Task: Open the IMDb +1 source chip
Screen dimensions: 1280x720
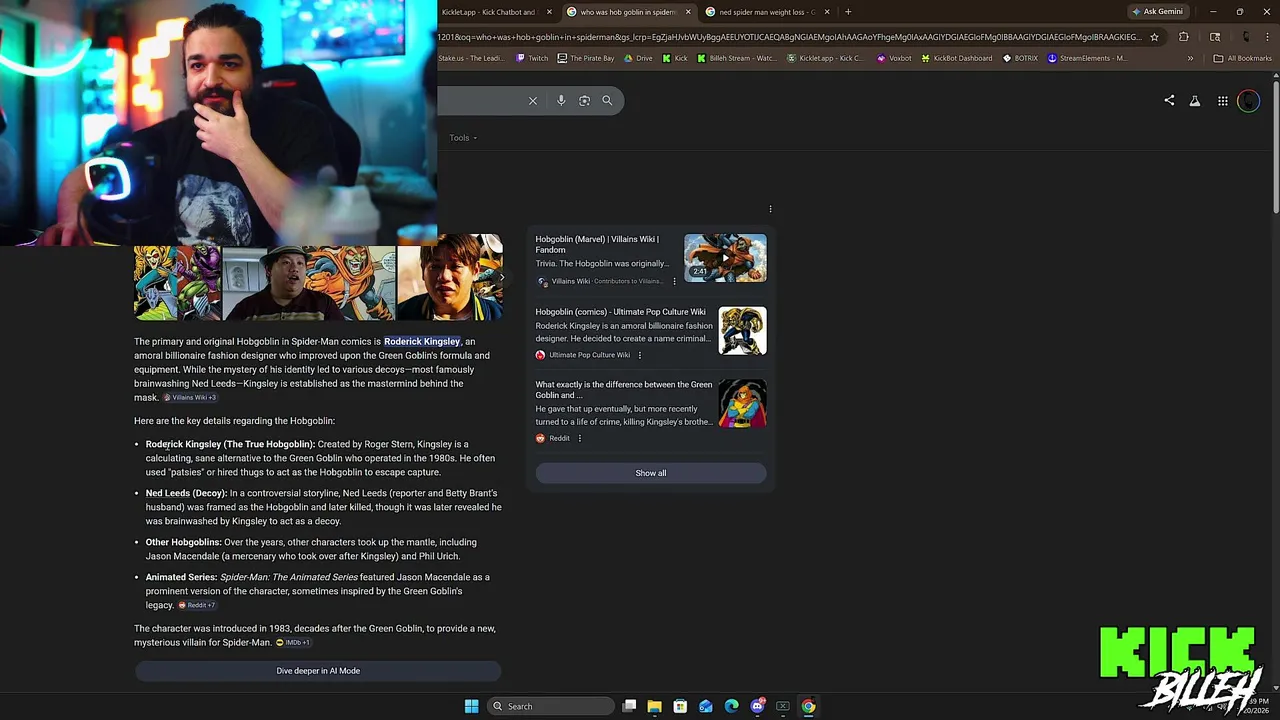Action: tap(292, 642)
